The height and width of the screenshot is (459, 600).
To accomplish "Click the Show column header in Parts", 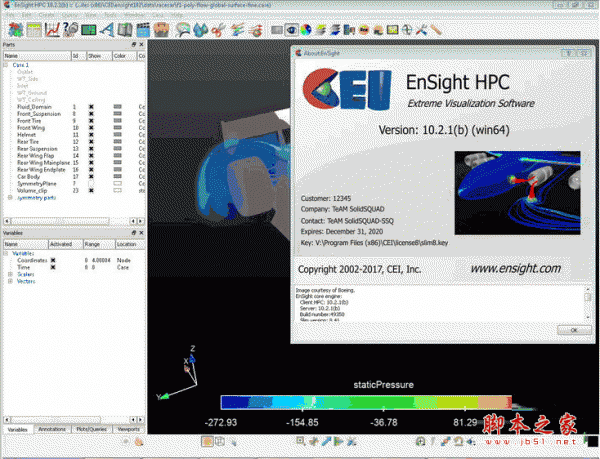I will pos(99,56).
